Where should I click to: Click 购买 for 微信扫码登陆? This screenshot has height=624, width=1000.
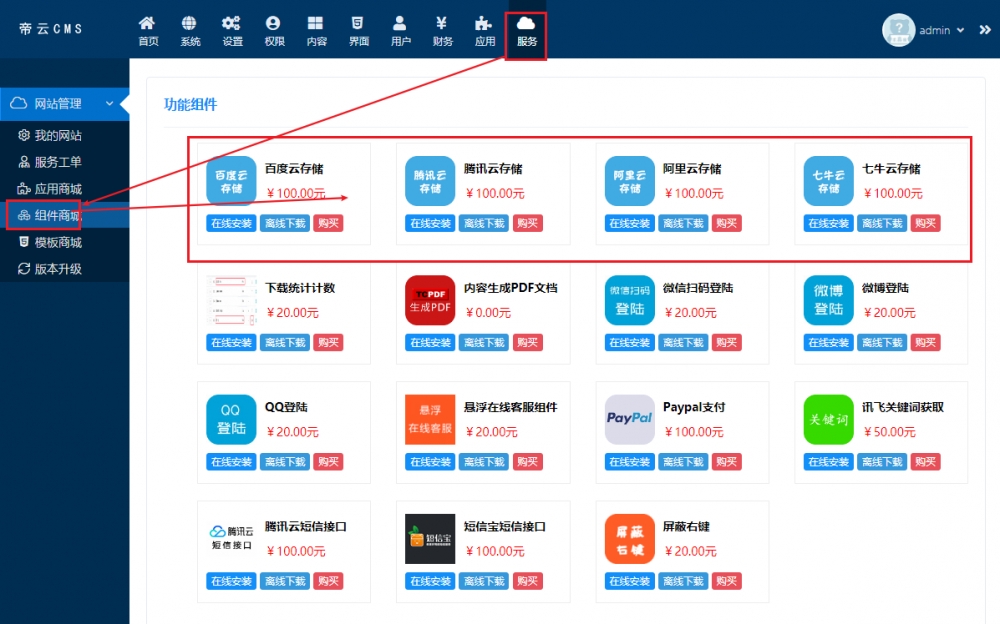pyautogui.click(x=726, y=343)
